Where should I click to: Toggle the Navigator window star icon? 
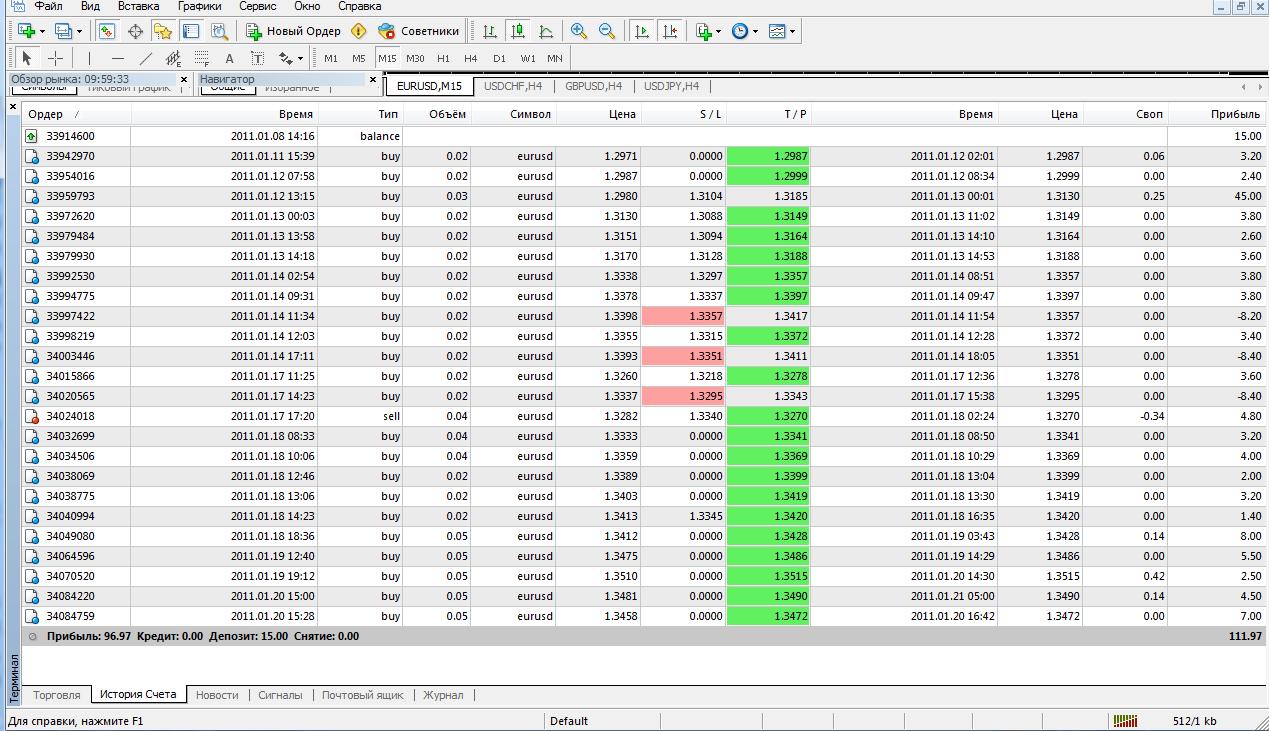coord(162,31)
